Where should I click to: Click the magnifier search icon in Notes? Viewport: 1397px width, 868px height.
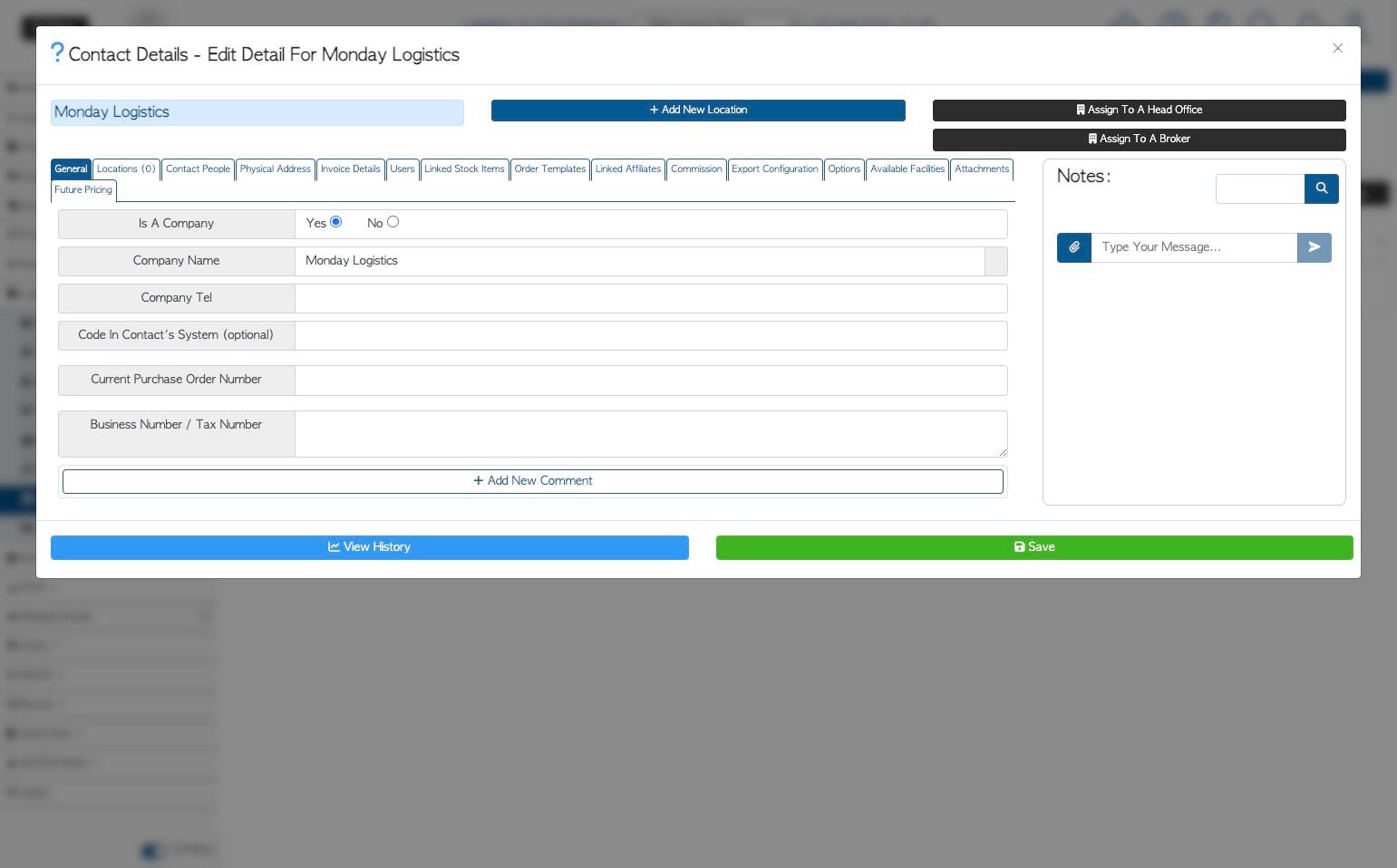[1322, 188]
